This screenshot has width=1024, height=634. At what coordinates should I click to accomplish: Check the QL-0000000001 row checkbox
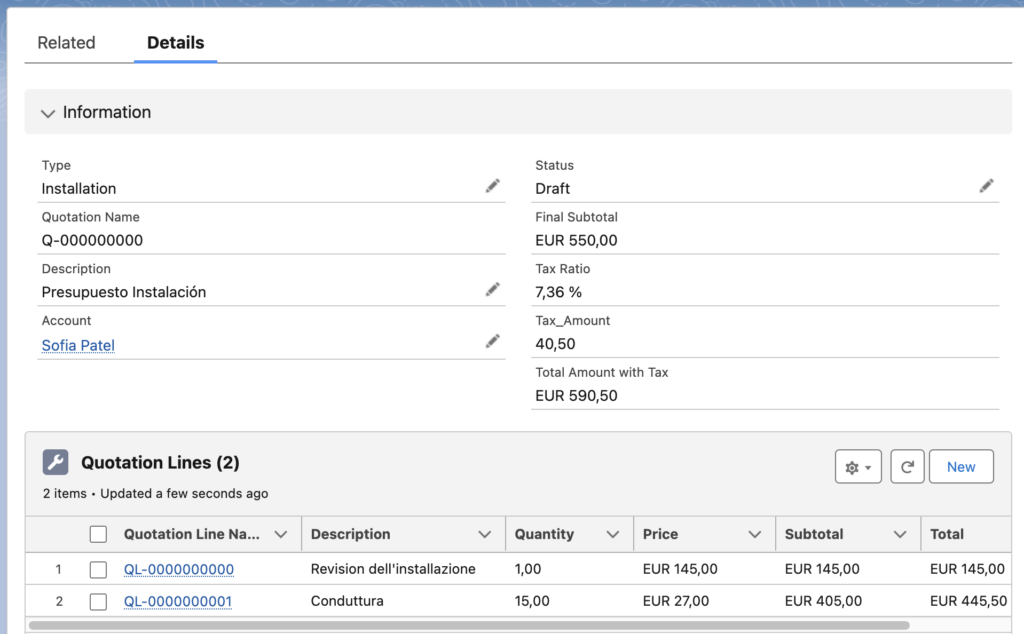pos(98,601)
